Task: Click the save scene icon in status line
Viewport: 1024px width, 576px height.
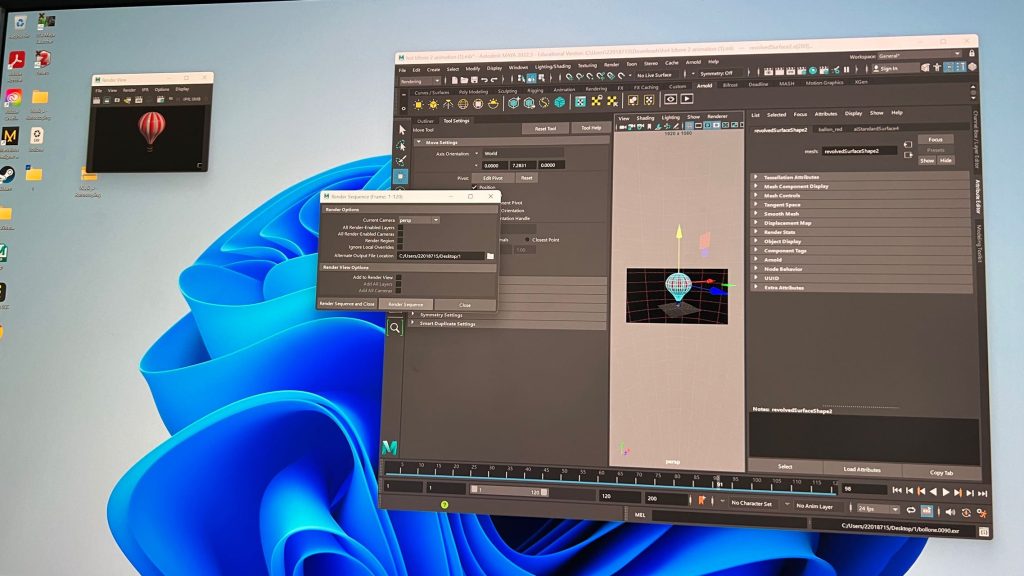Action: (x=474, y=80)
